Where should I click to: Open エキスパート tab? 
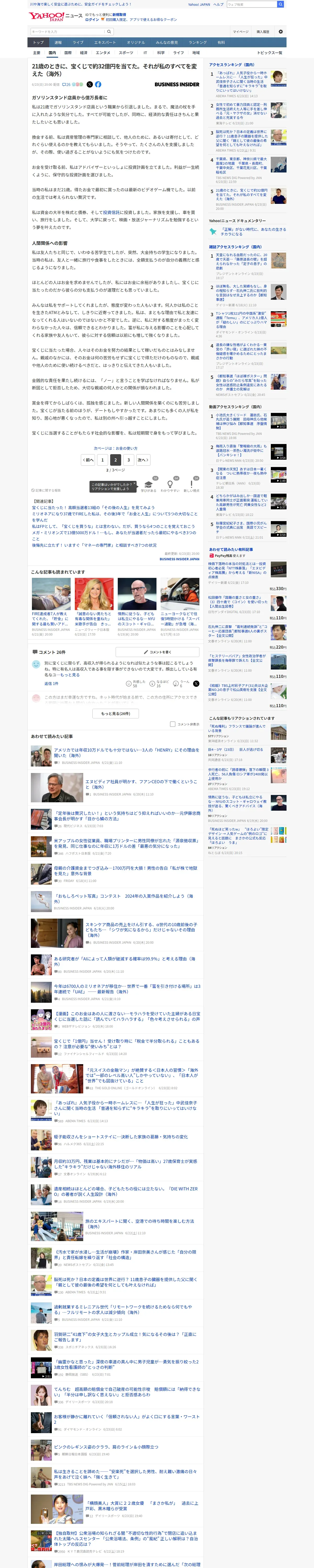coord(105,43)
